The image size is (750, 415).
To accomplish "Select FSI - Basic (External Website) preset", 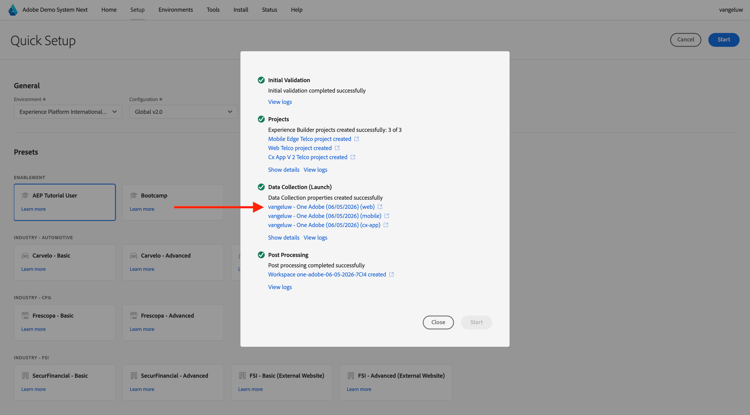I will tap(282, 382).
